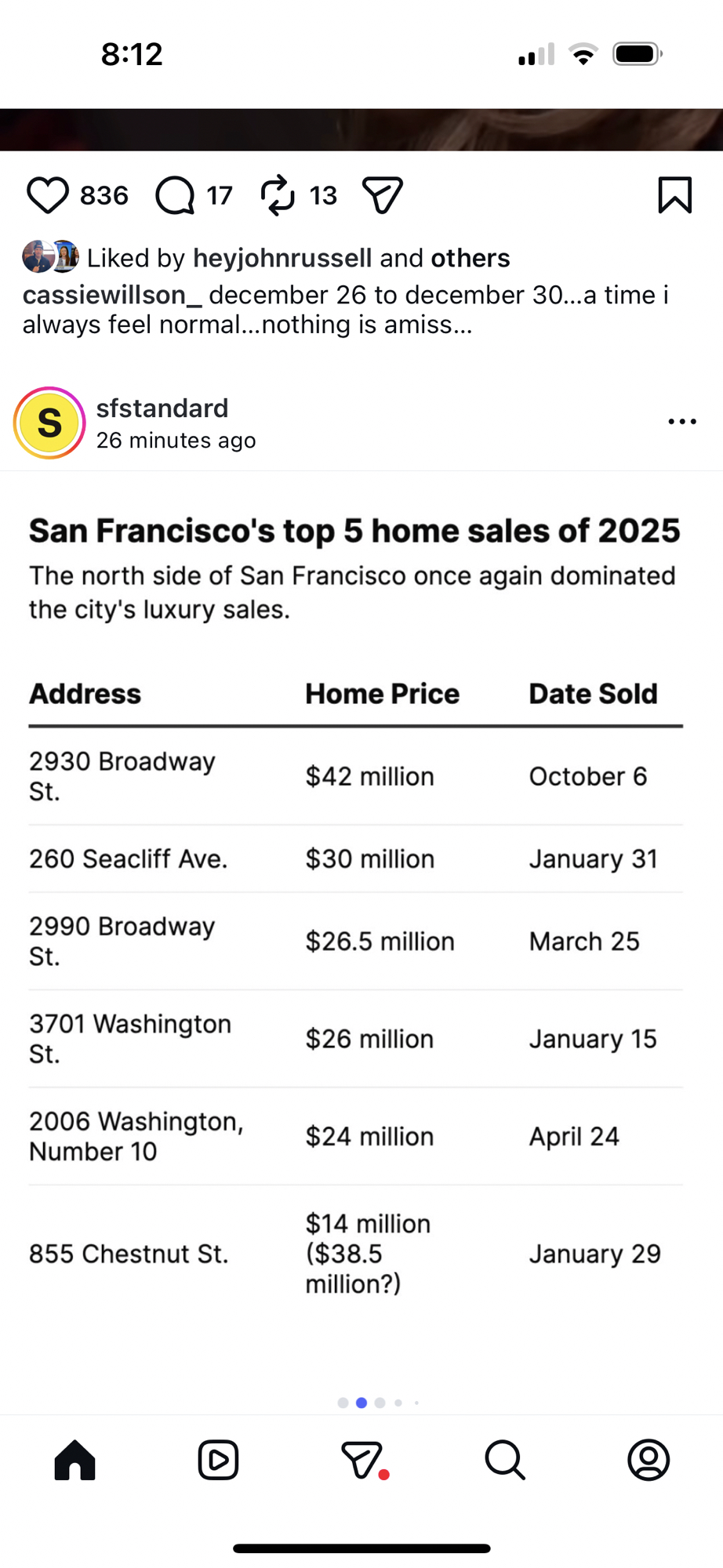This screenshot has width=723, height=1568.
Task: Share post with paper plane icon
Action: coord(383,195)
